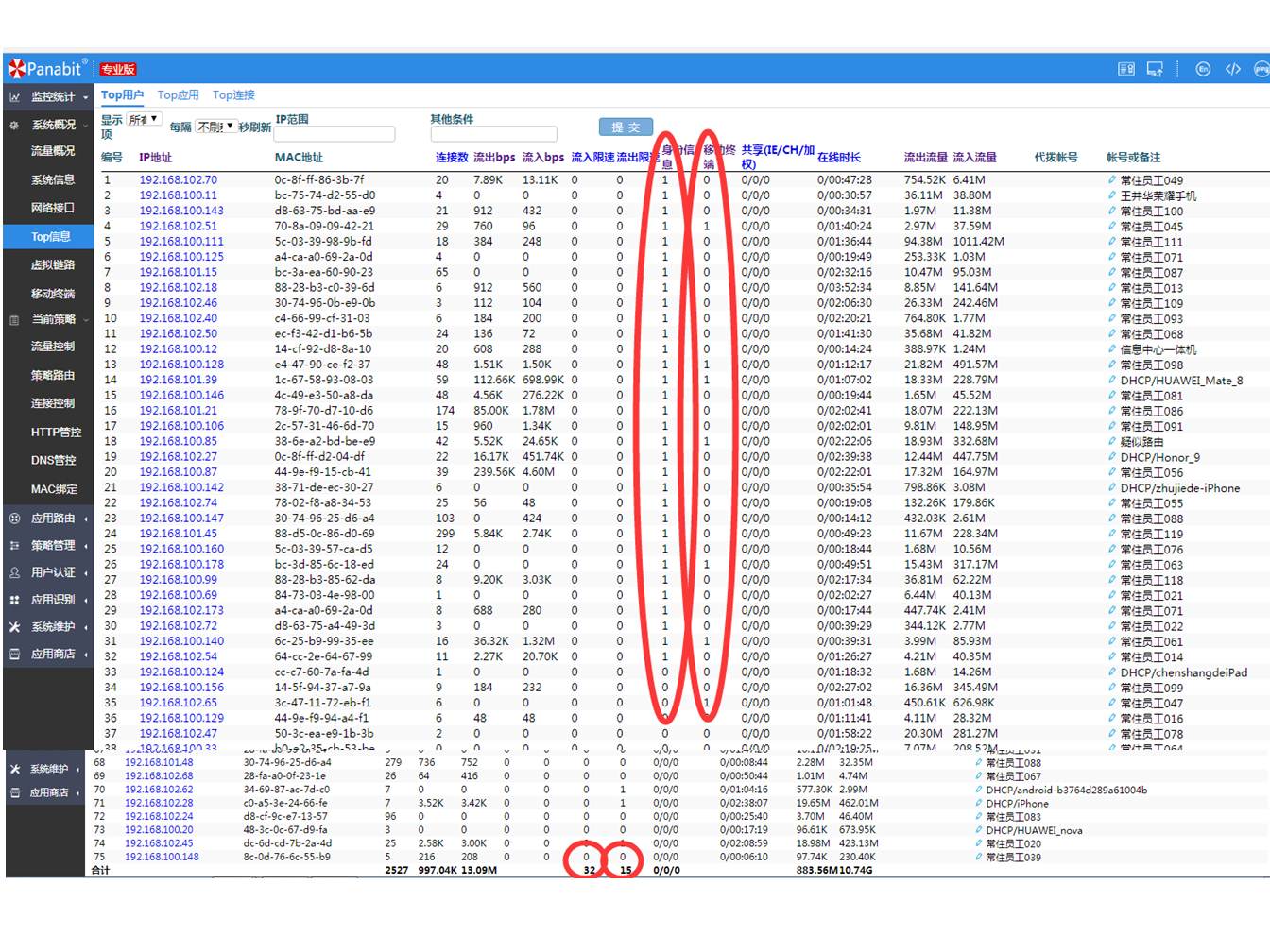Open 网络接口 in the sidebar

tap(53, 208)
